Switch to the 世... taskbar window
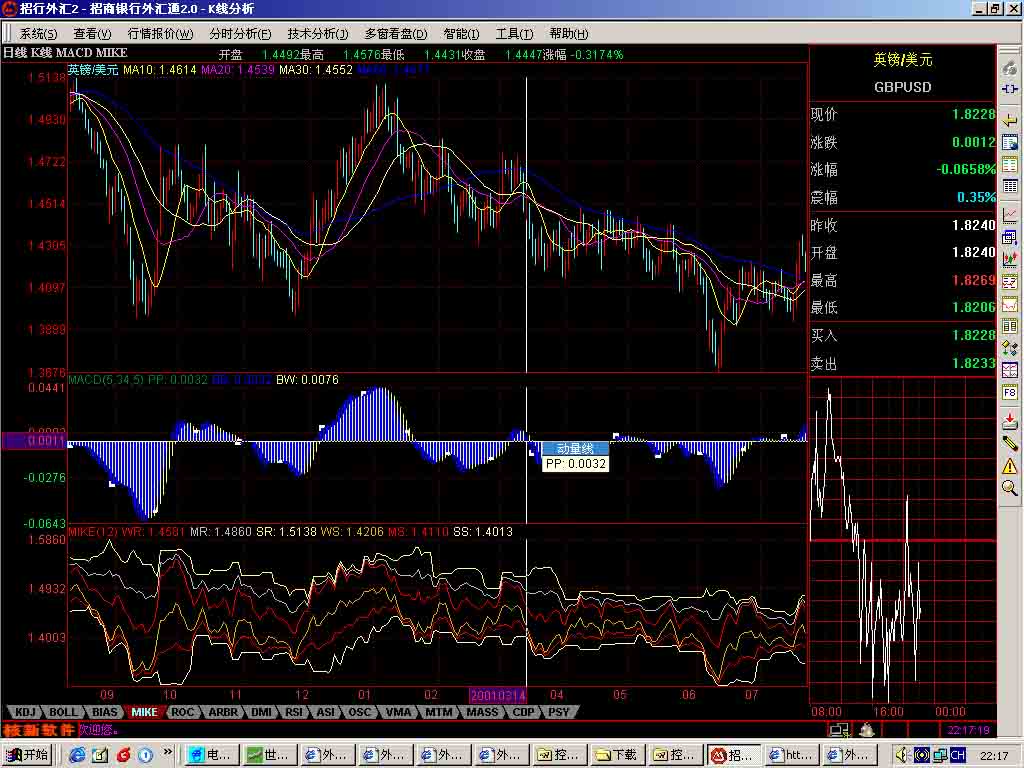Viewport: 1024px width, 768px height. [268, 755]
